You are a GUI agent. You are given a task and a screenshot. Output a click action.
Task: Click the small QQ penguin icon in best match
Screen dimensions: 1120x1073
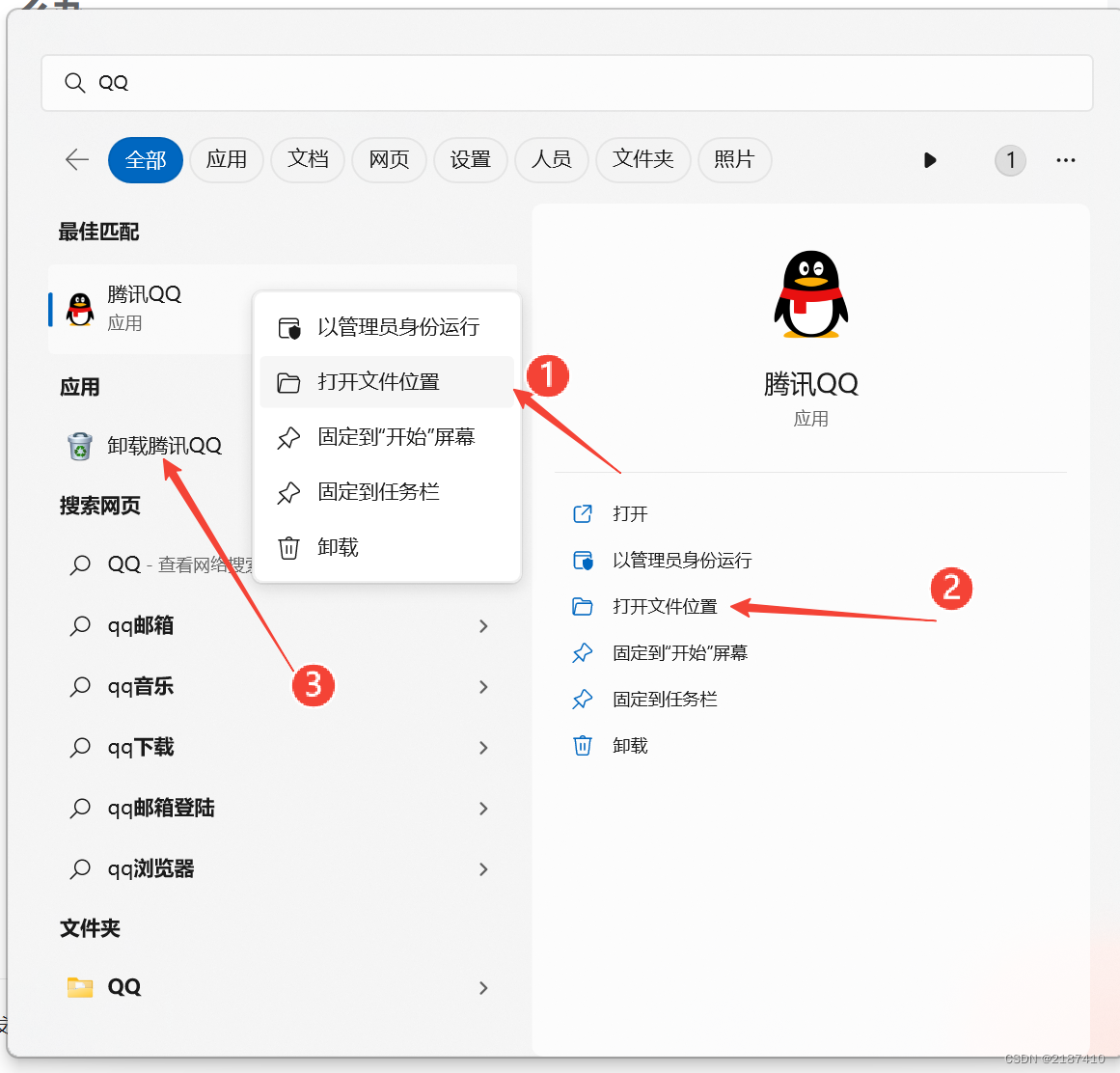click(80, 310)
